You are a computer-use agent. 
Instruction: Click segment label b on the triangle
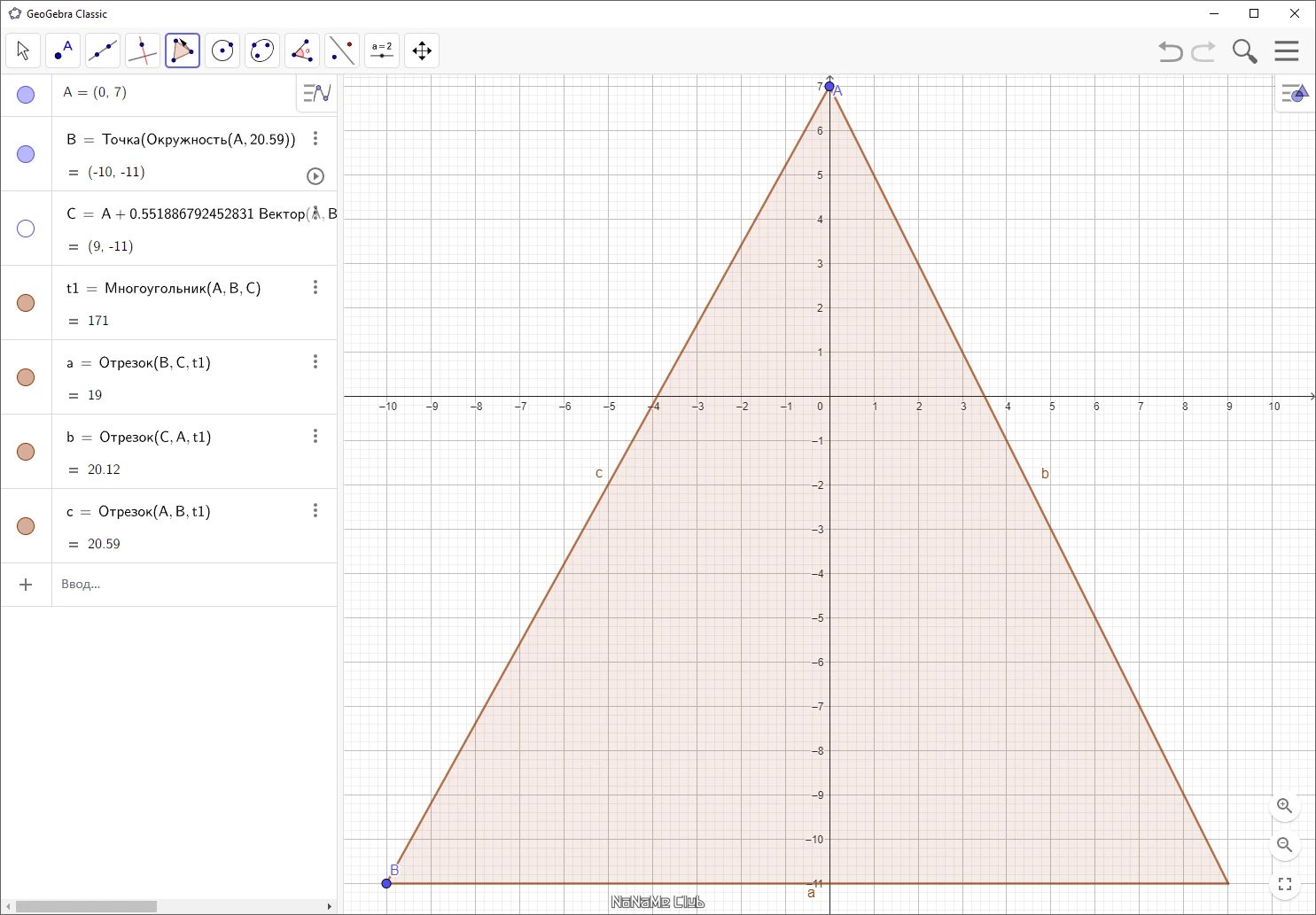(1045, 474)
